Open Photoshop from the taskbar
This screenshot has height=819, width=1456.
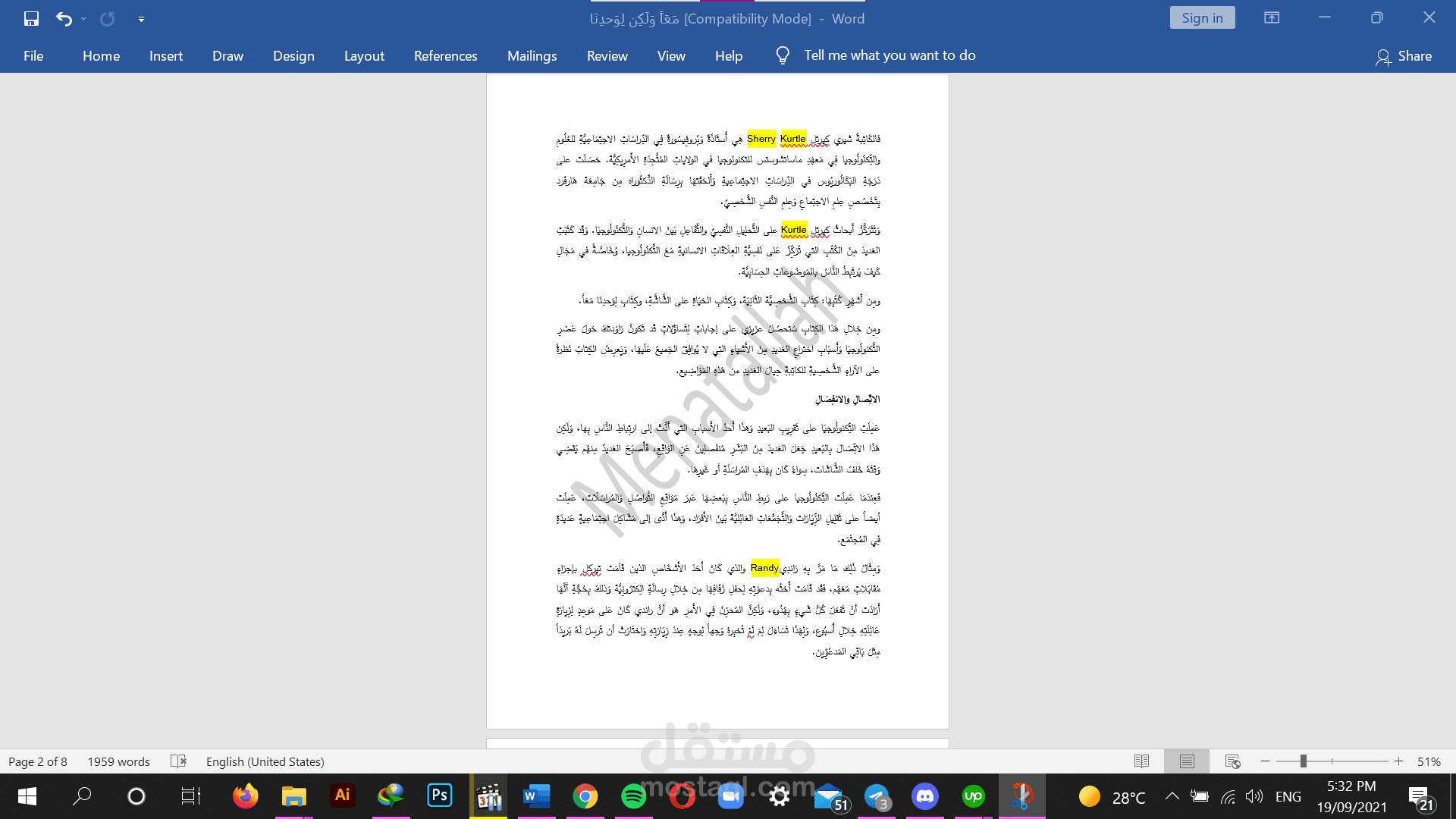[x=439, y=795]
